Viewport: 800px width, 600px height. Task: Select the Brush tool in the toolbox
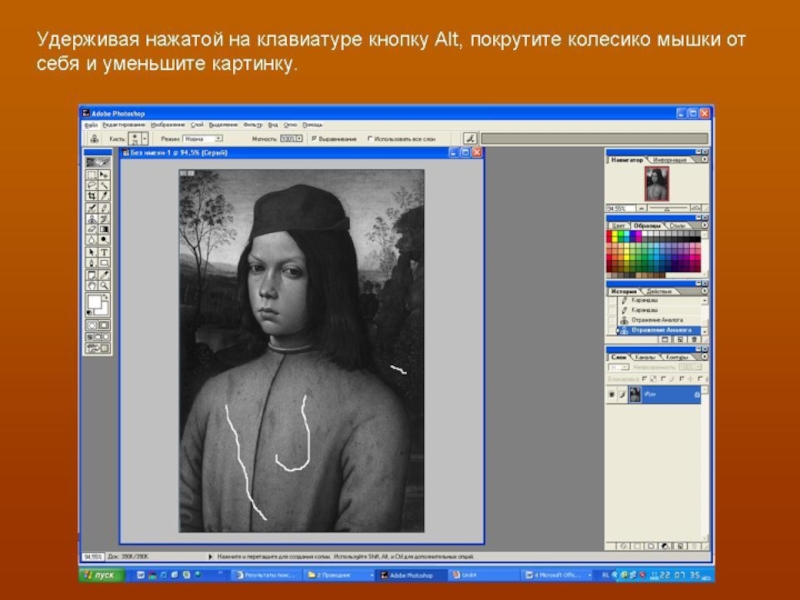104,208
